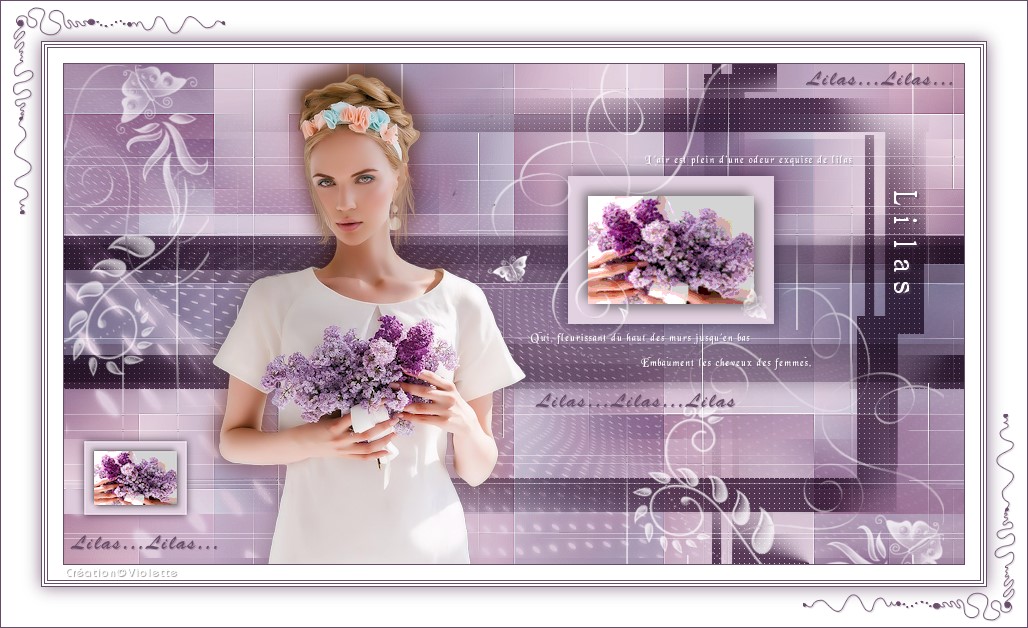Click the butterfly in bottom-right corner
Viewport: 1028px width, 628px height.
click(x=913, y=537)
